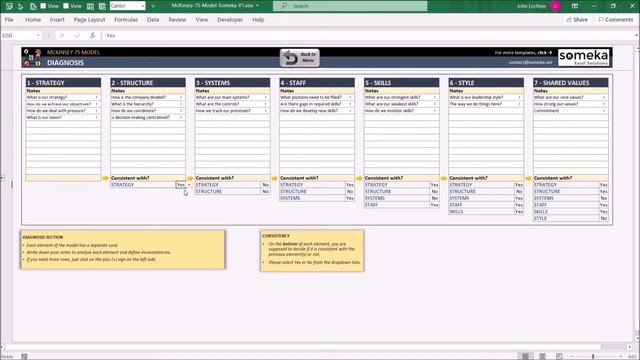This screenshot has width=640, height=360.
Task: Click the Enter checkmark icon in the formula bar
Action: pos(77,36)
